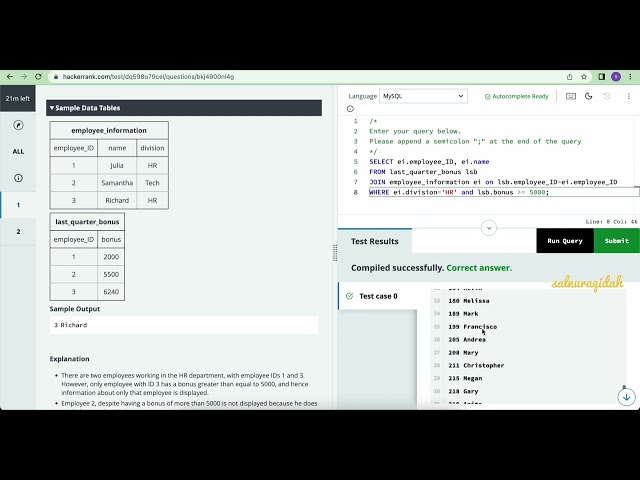Click the info icon below the Language label

point(350,109)
